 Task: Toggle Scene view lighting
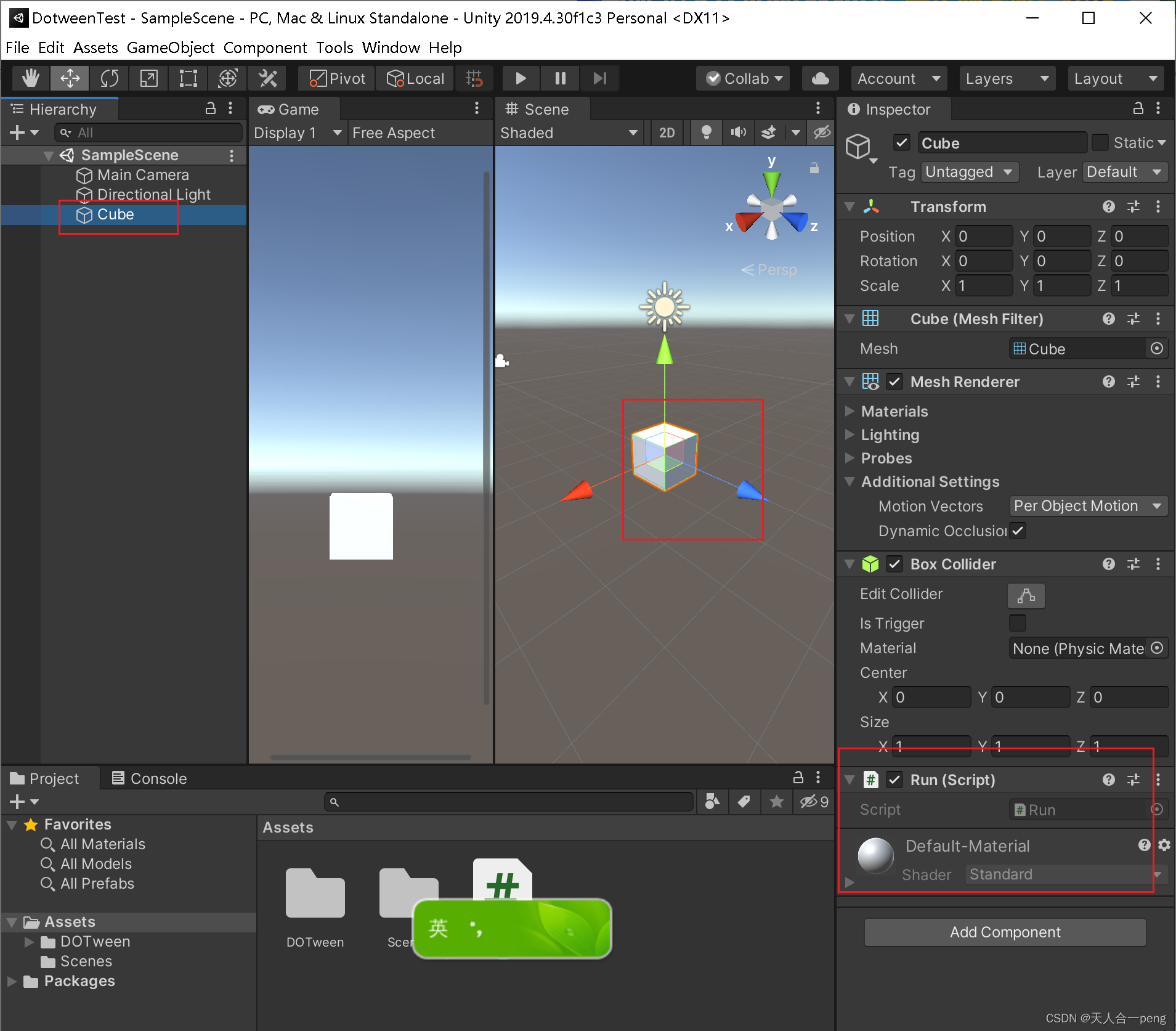706,132
